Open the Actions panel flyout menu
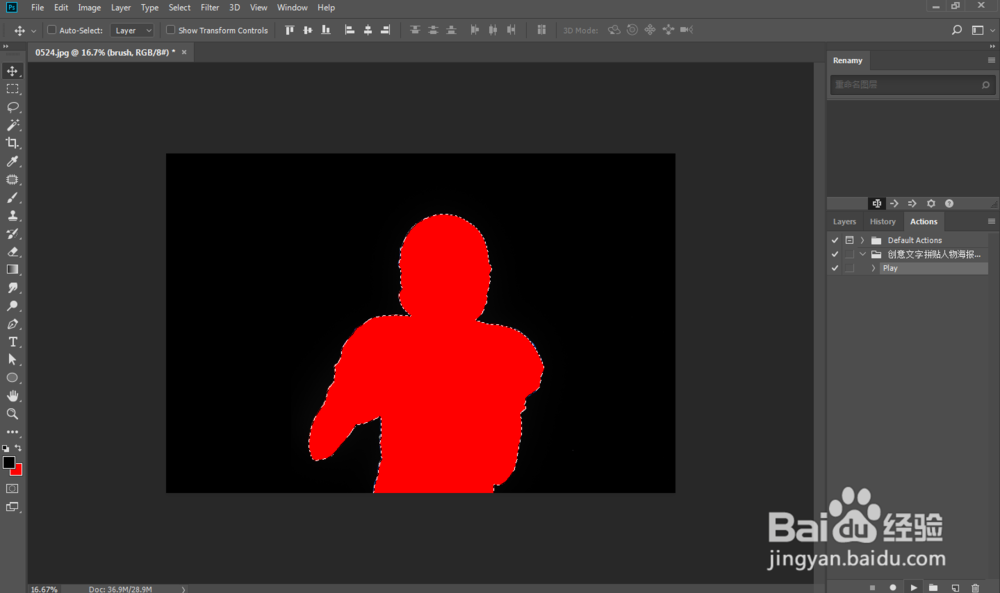 click(991, 221)
